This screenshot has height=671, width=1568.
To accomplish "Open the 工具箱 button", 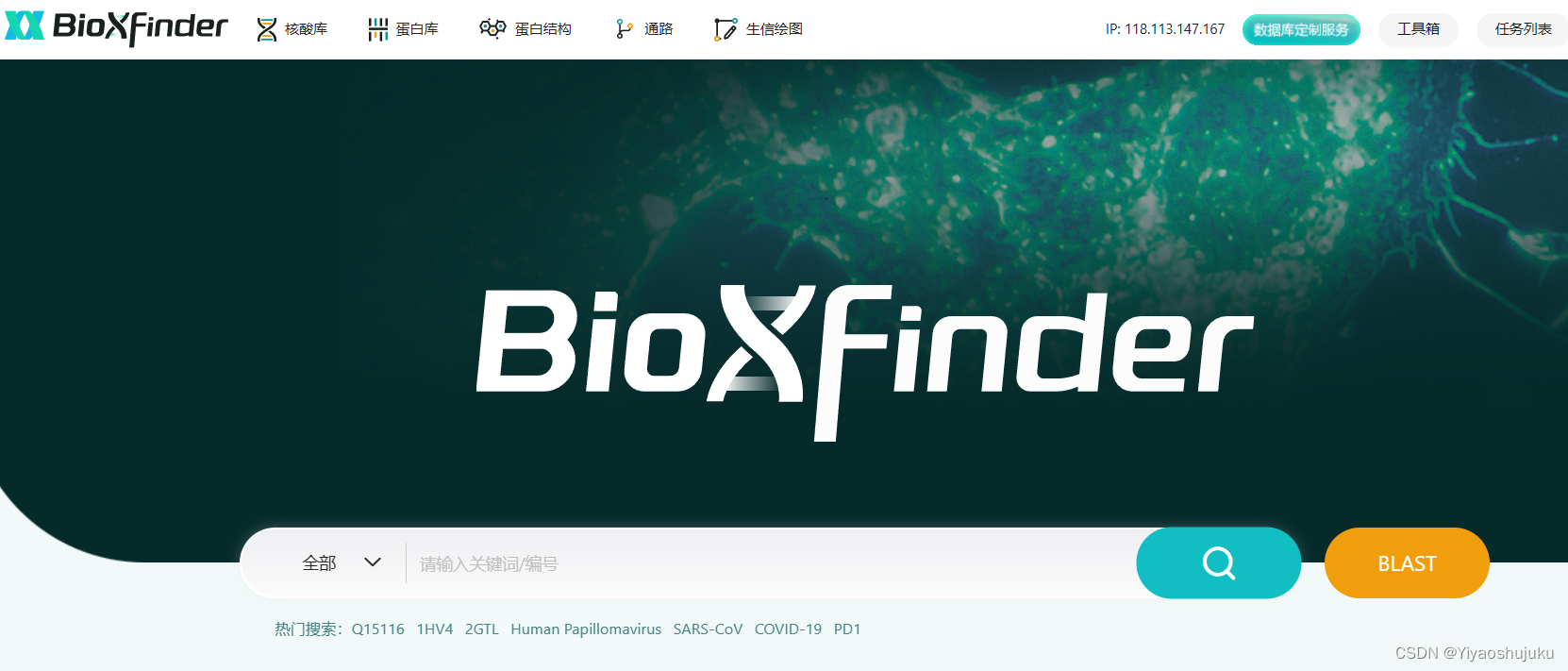I will (x=1419, y=29).
